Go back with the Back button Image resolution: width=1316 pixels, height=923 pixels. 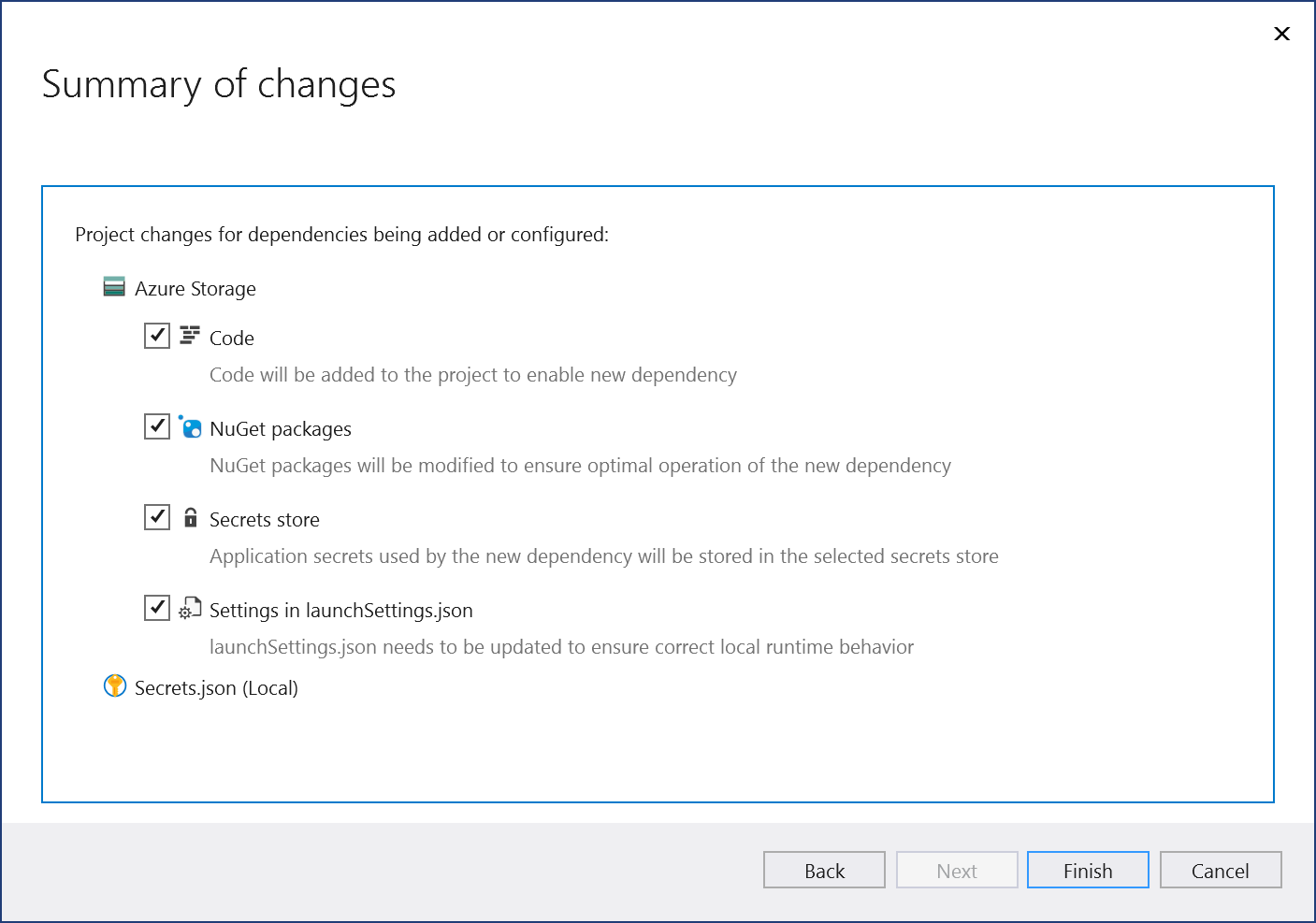[x=824, y=870]
